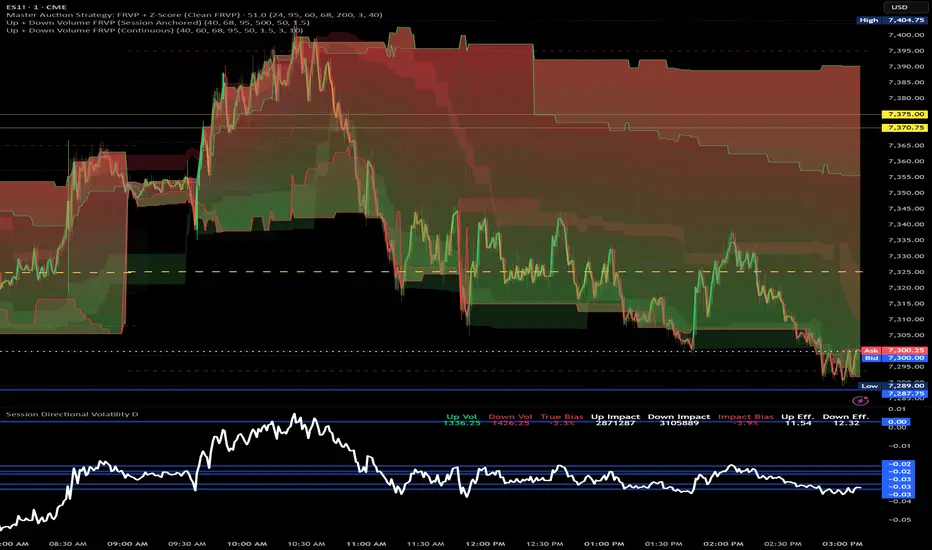This screenshot has height=550, width=932.
Task: Click the 7,335.00 price axis label
Action: 906,240
